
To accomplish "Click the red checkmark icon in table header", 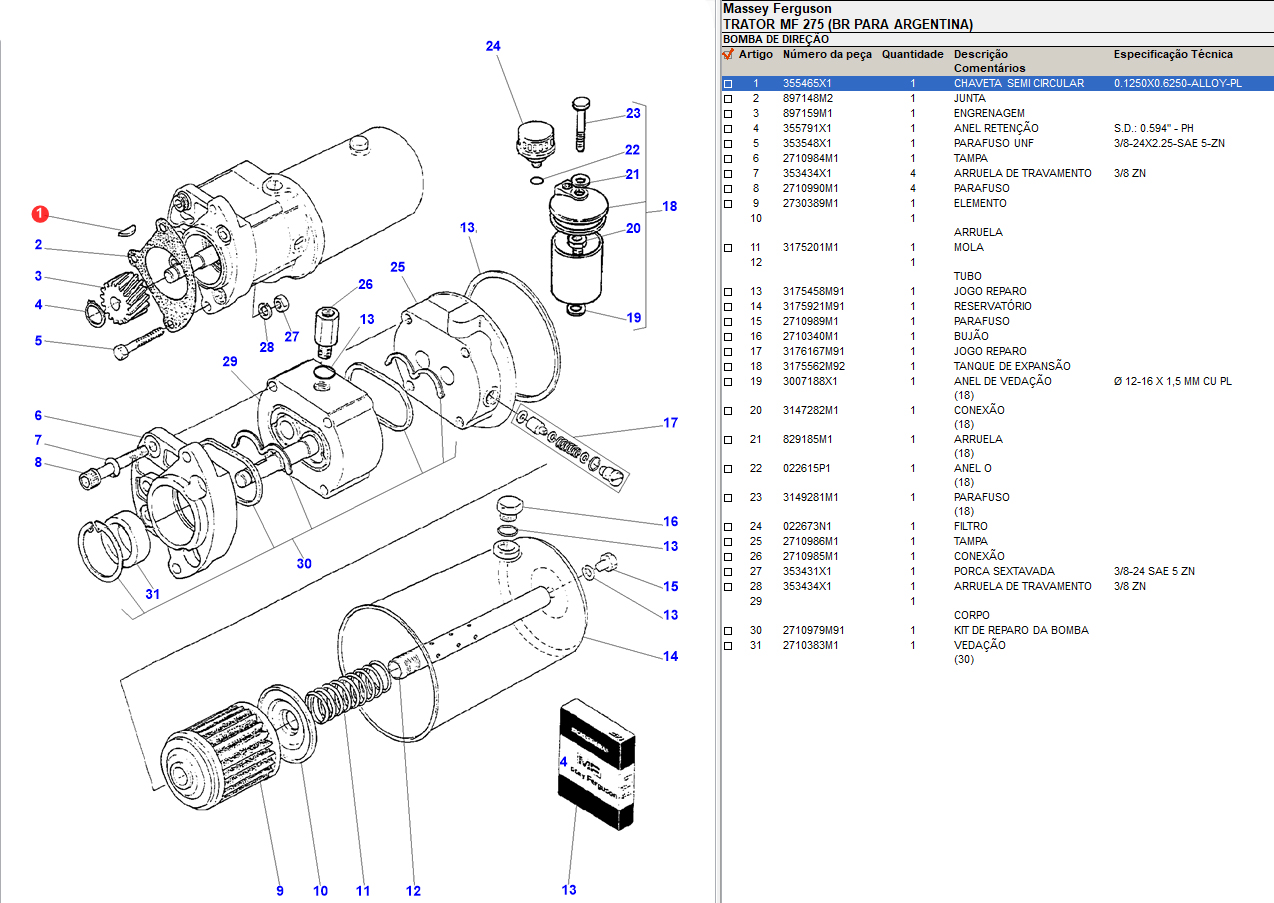I will (x=728, y=55).
